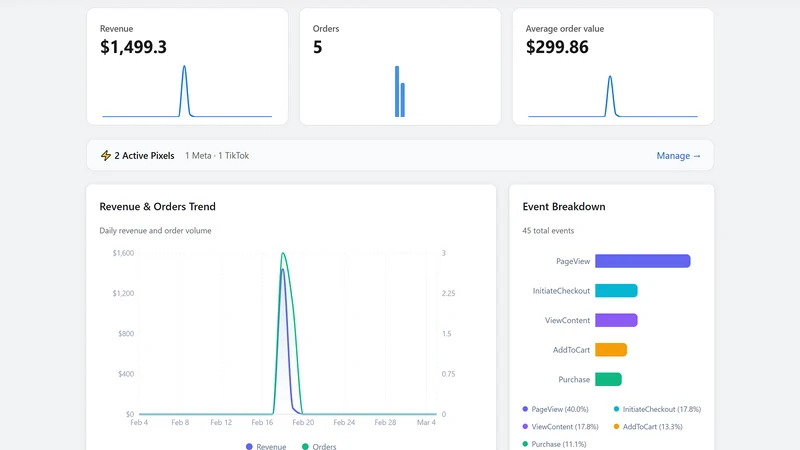This screenshot has height=450, width=800.
Task: Click the $800 y-axis label
Action: 126,334
